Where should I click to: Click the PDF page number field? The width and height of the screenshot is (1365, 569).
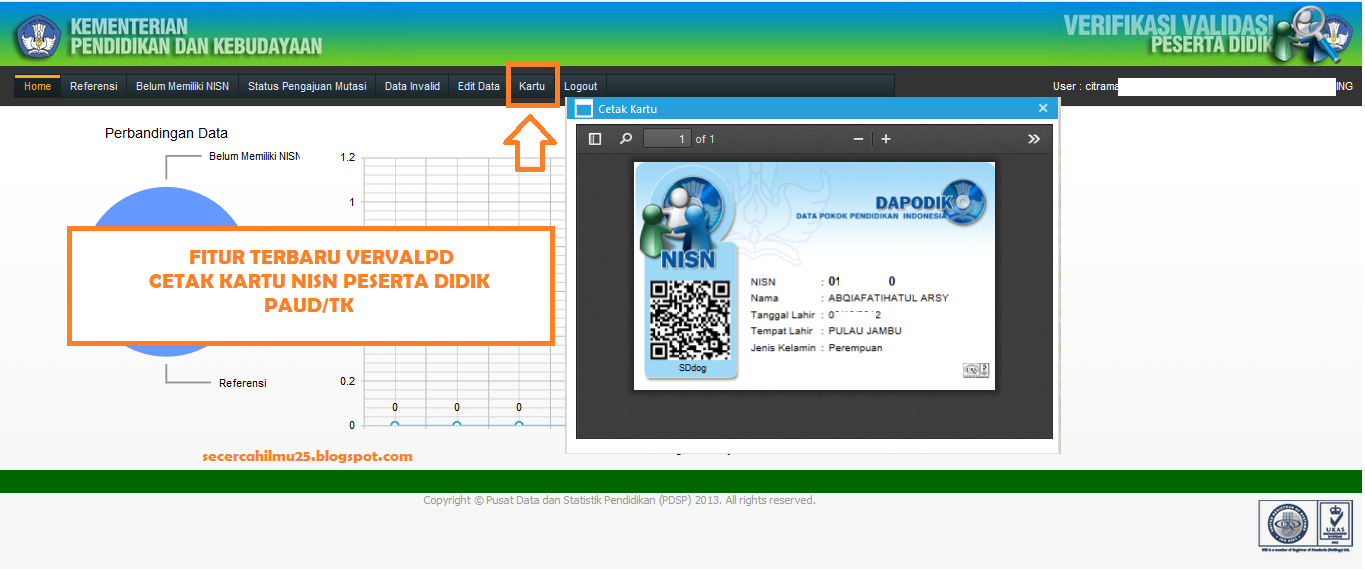point(667,139)
